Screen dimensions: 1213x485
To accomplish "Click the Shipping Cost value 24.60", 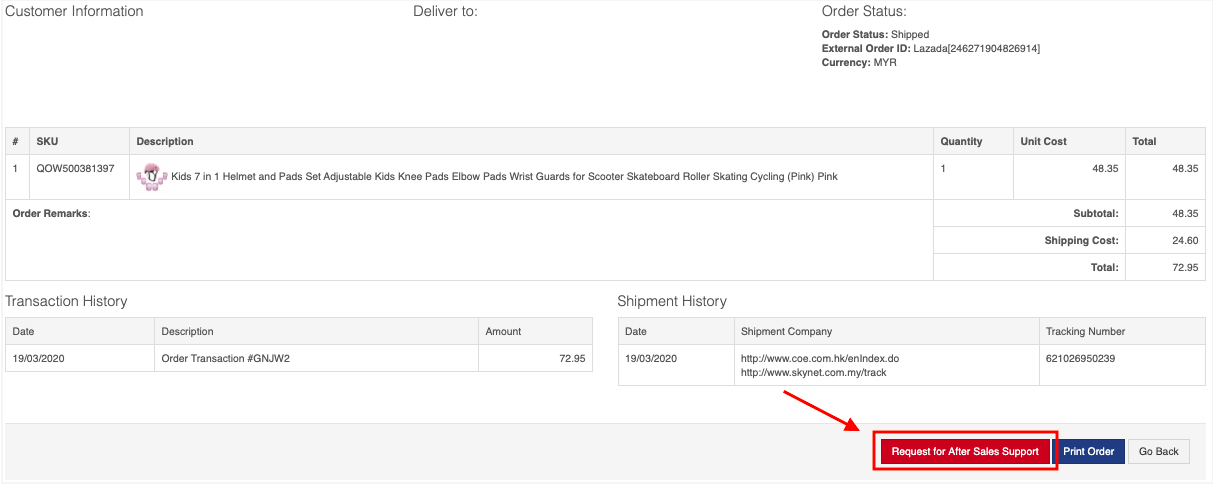I will coord(1185,240).
